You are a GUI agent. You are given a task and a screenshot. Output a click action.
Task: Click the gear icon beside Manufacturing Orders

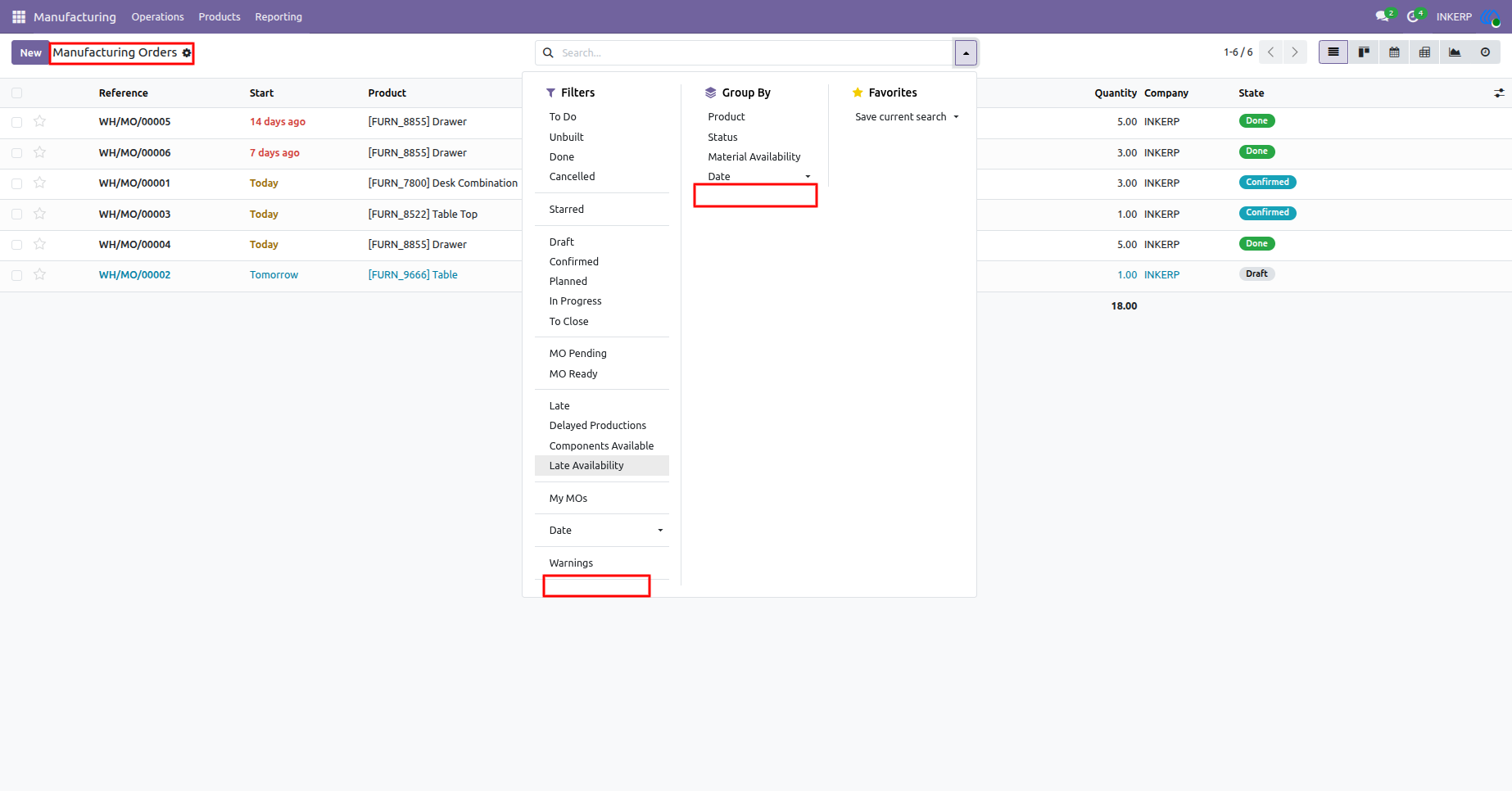[187, 53]
